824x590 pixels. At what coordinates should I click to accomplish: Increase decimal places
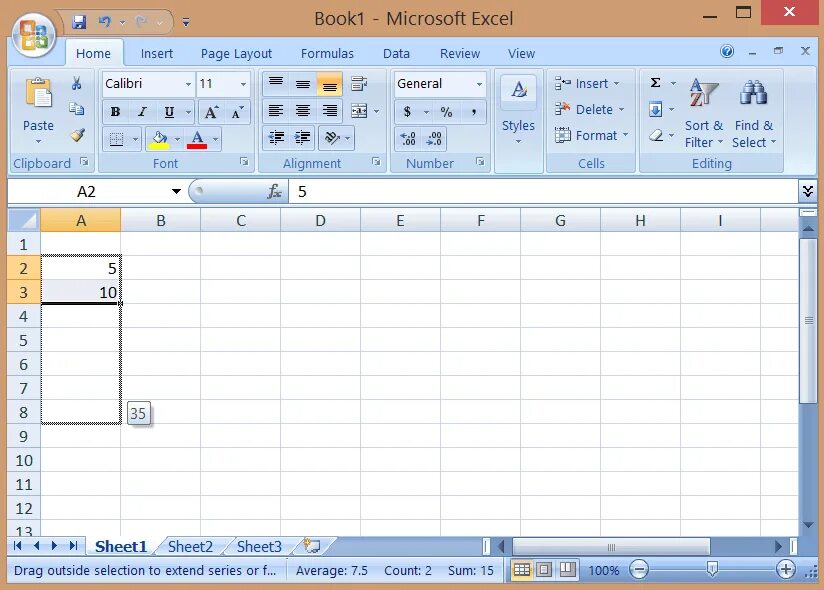point(408,139)
